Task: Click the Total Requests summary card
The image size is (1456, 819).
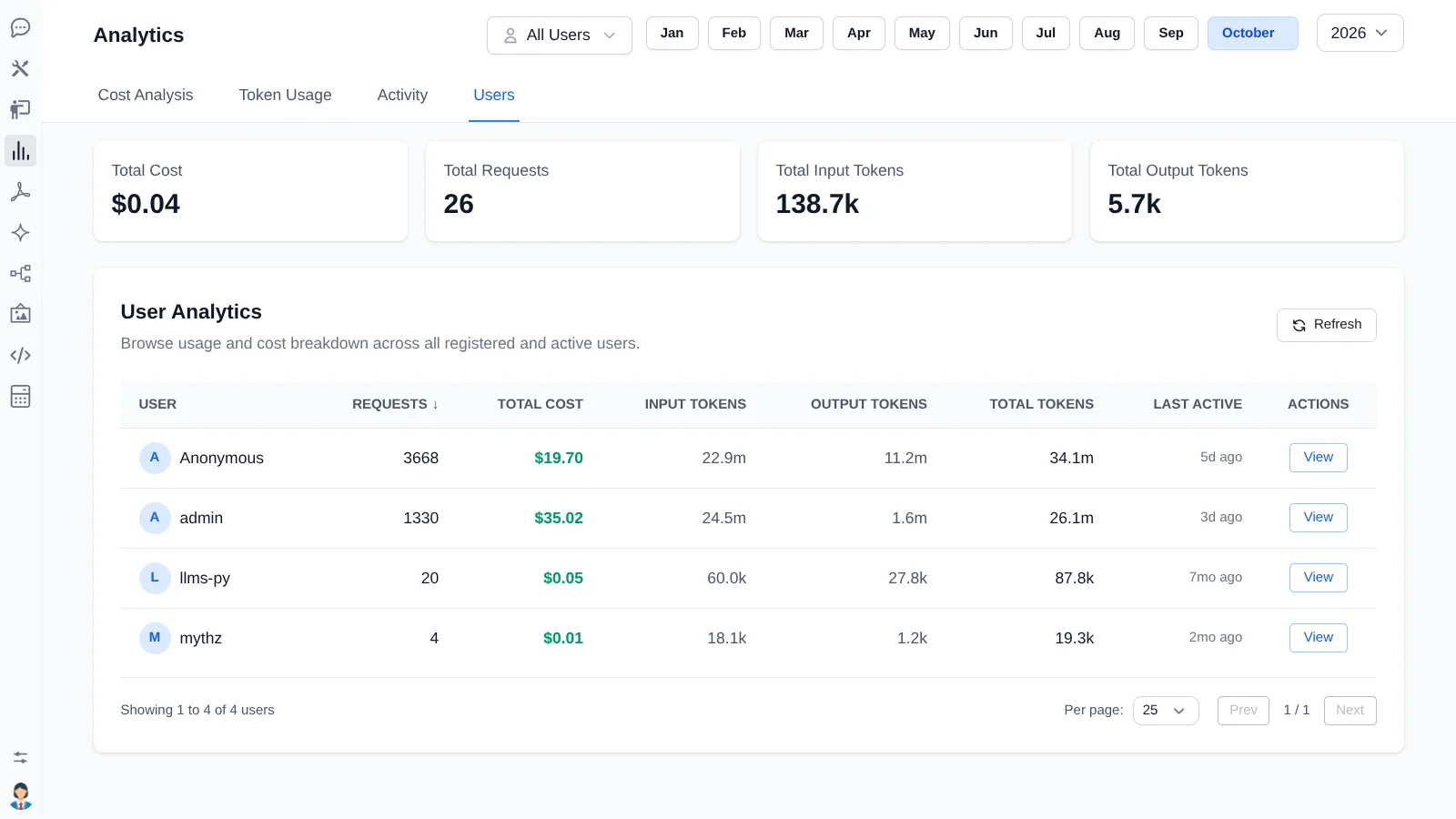Action: point(582,191)
